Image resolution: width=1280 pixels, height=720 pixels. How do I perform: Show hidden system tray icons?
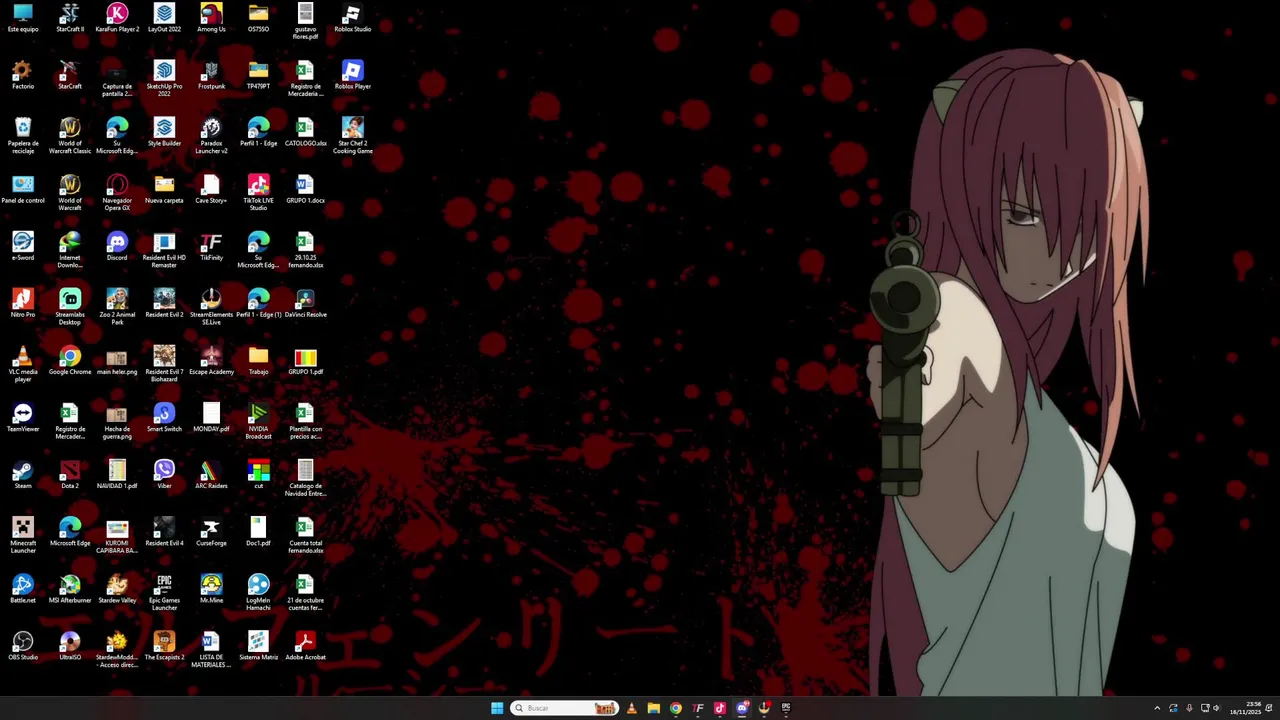pyautogui.click(x=1157, y=708)
